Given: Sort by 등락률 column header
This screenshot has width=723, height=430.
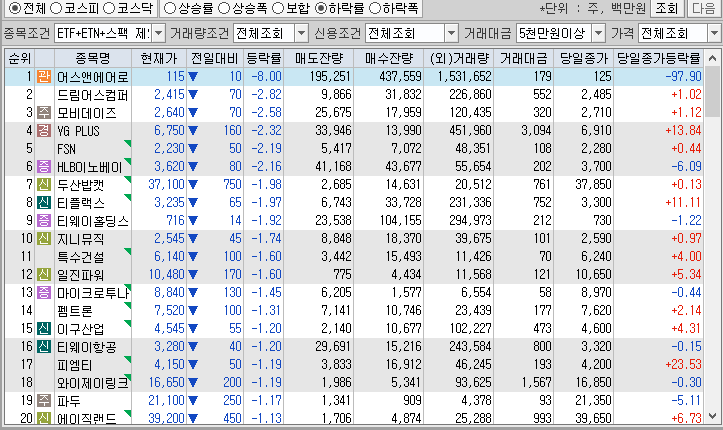Looking at the screenshot, I should pyautogui.click(x=263, y=58).
